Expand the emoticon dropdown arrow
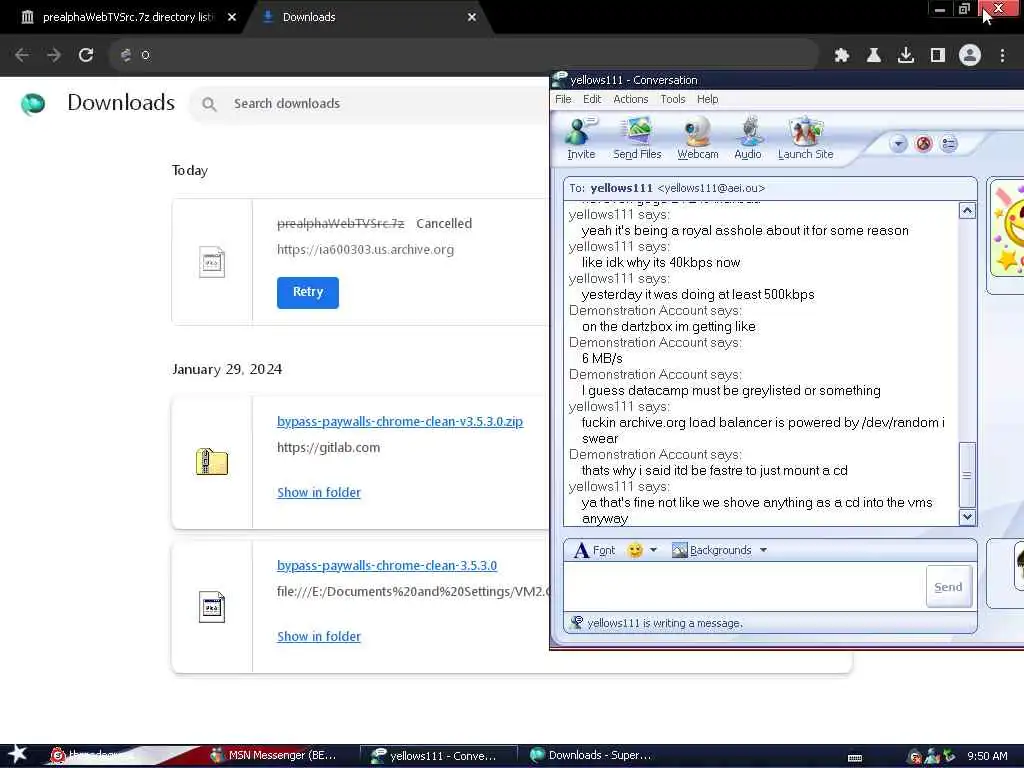 coord(653,550)
